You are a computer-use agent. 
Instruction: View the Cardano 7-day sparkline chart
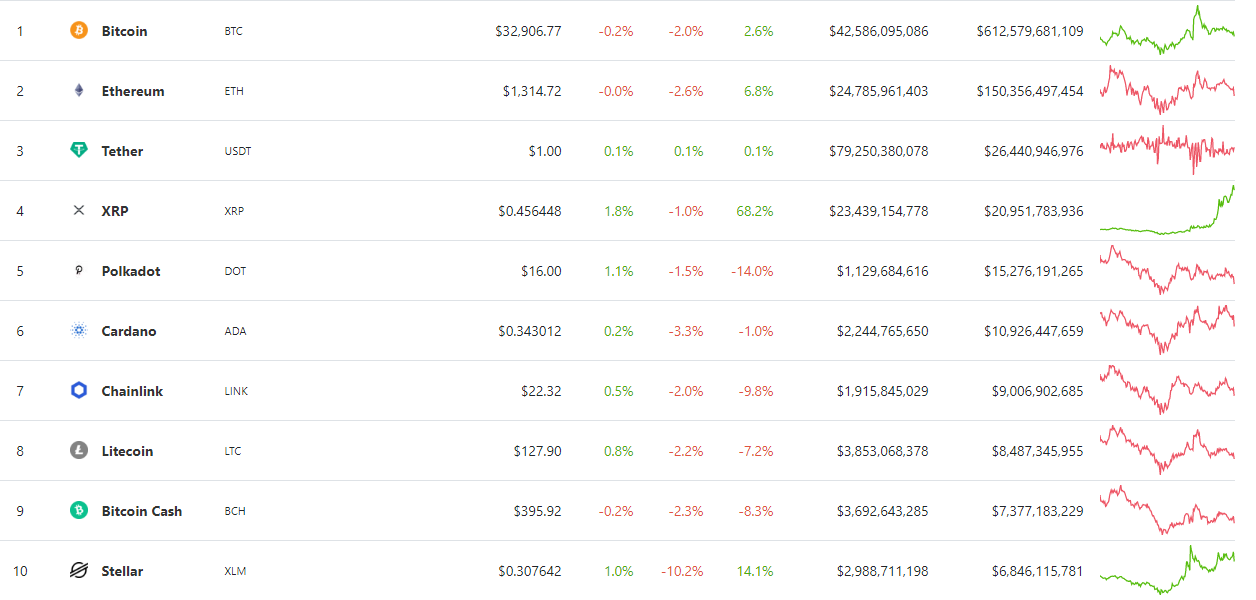tap(1167, 330)
